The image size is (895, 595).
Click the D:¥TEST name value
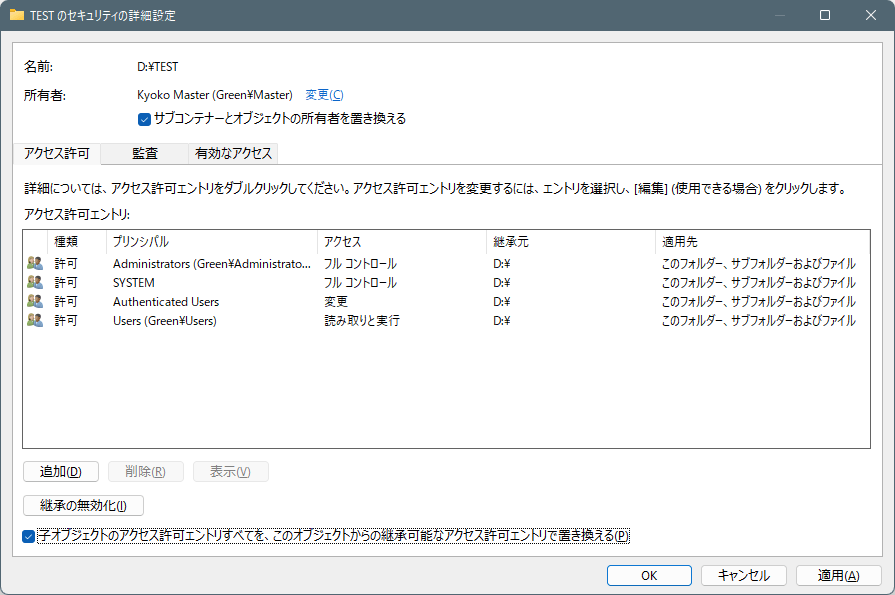[158, 67]
